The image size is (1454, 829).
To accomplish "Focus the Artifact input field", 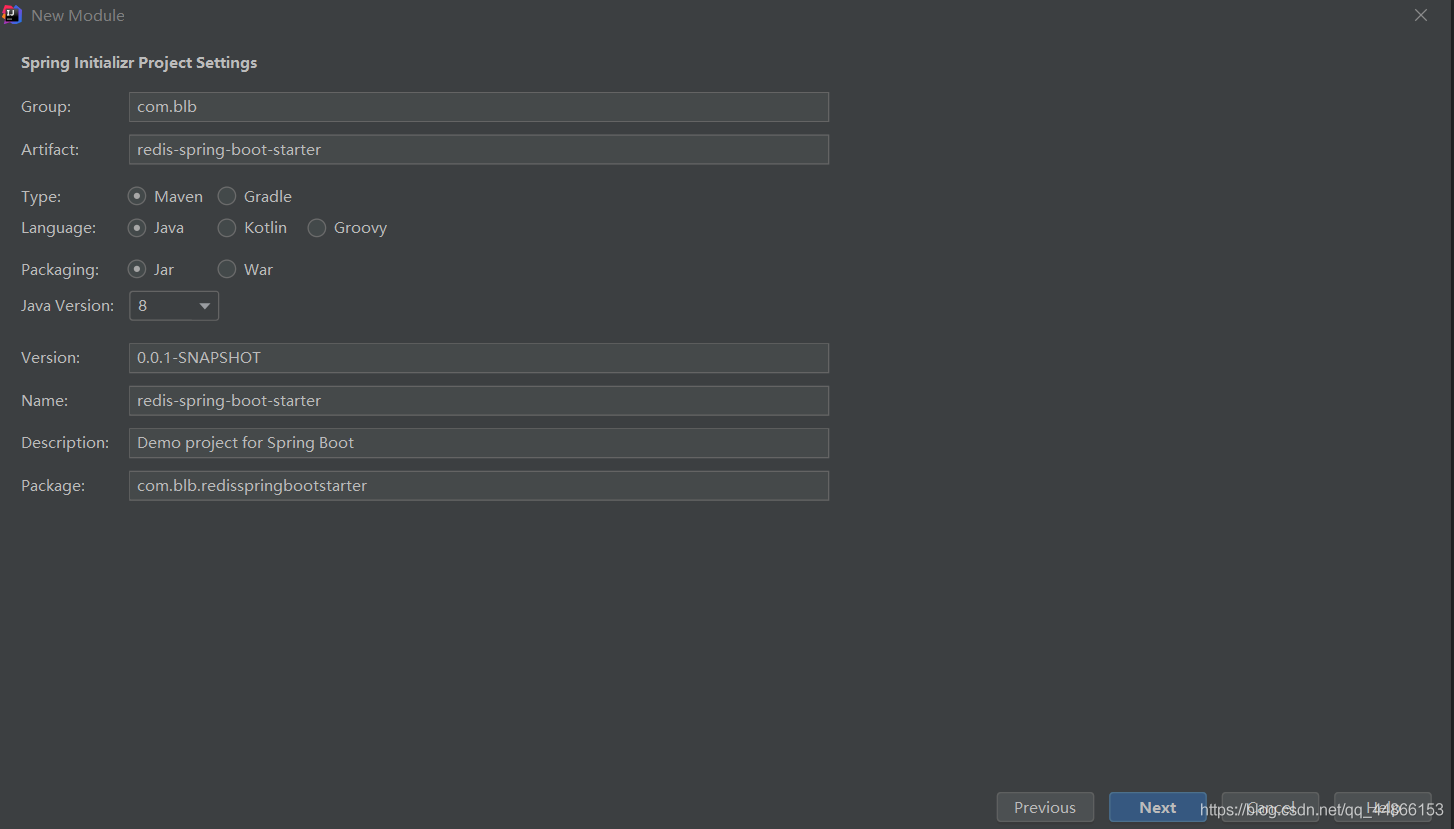I will coord(479,150).
